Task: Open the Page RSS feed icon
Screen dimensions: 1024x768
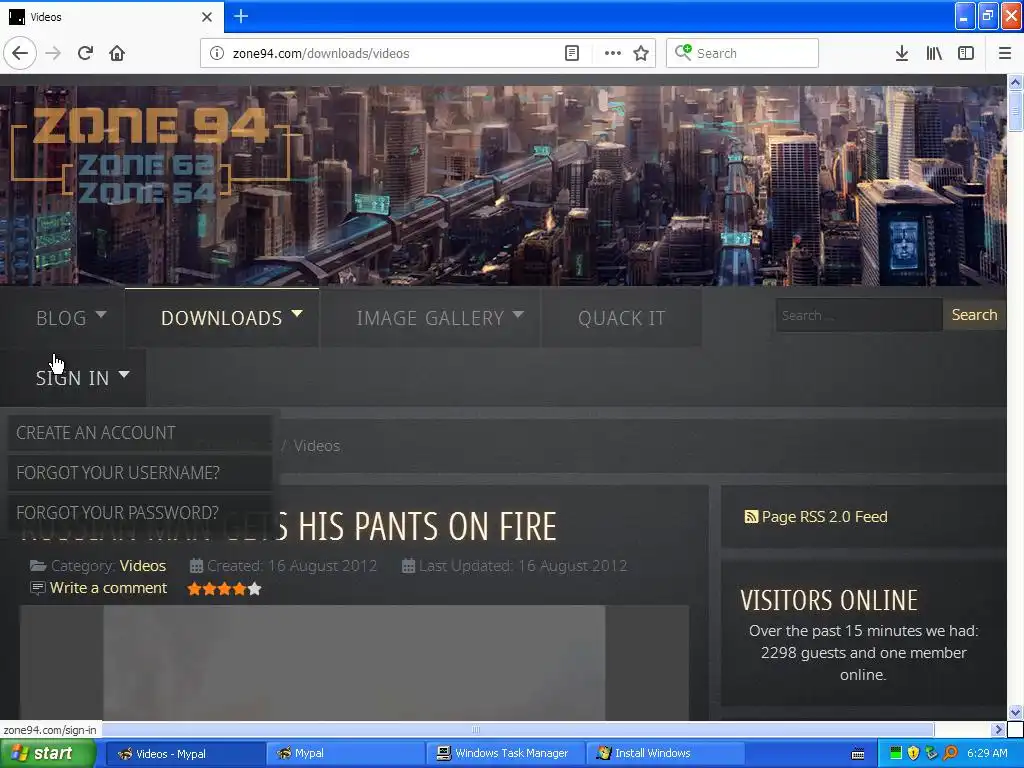Action: pyautogui.click(x=751, y=517)
